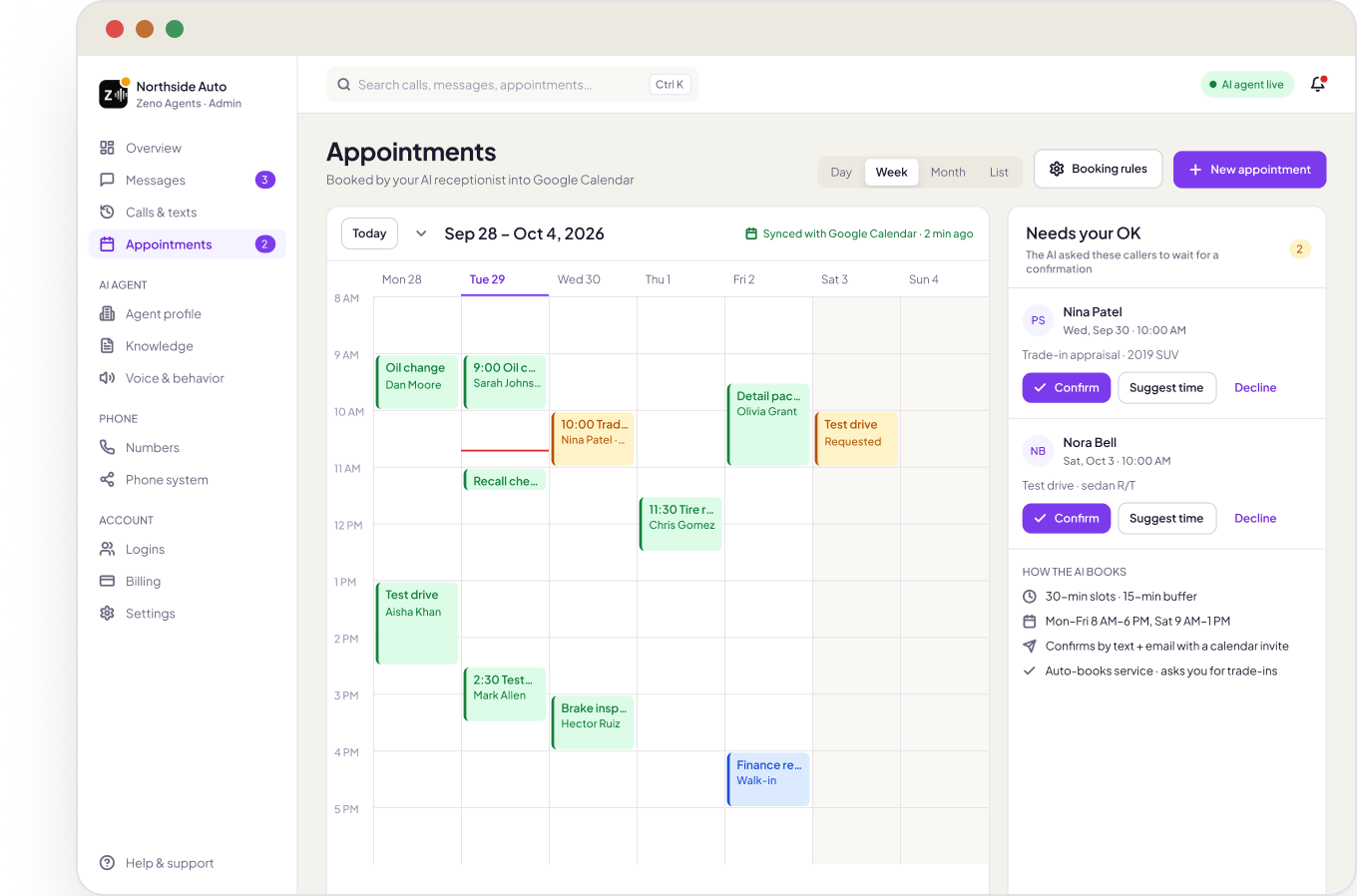The height and width of the screenshot is (896, 1357).
Task: Click the Messages speech bubble icon
Action: [107, 180]
